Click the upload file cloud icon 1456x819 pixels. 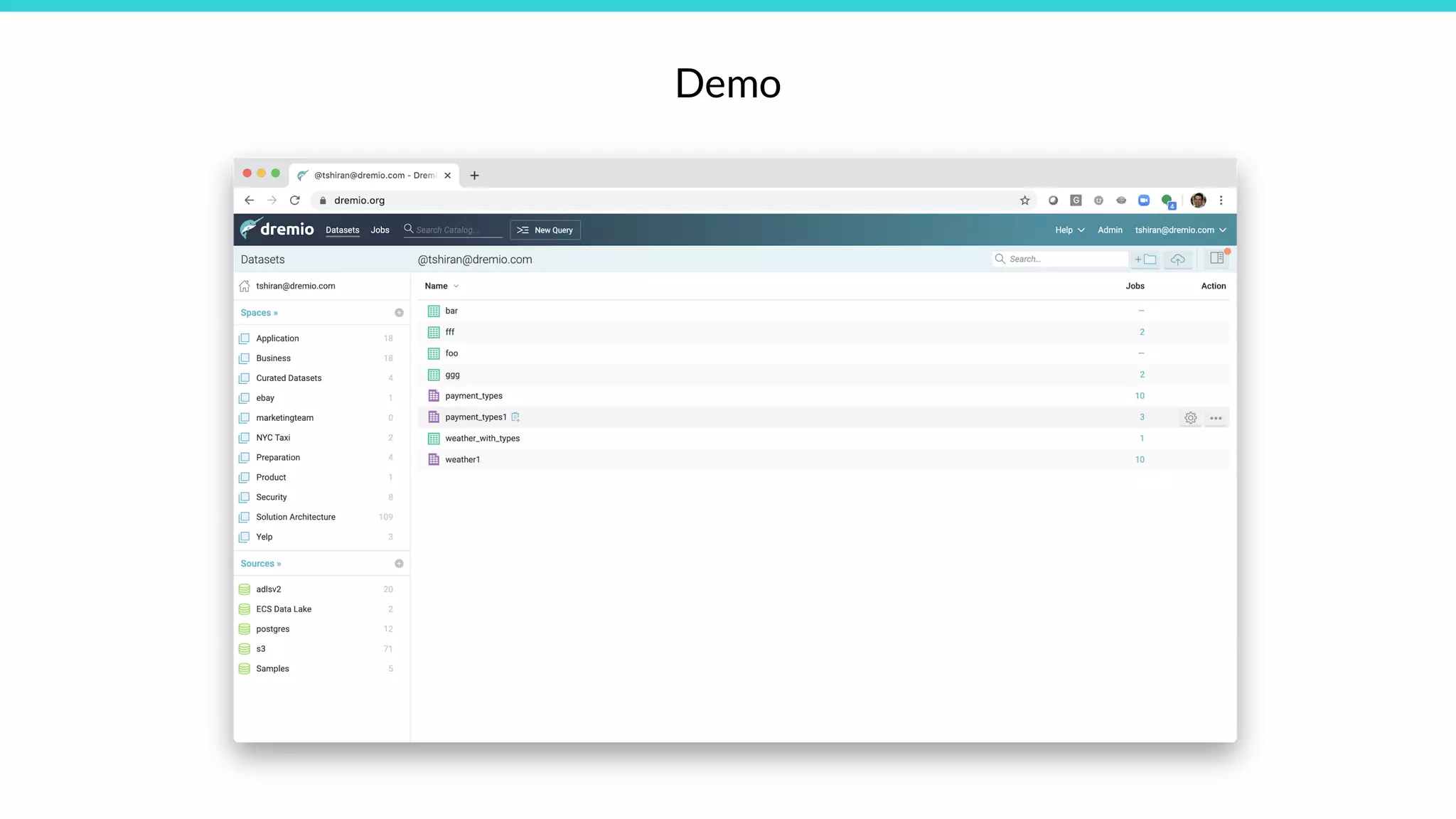(x=1178, y=259)
